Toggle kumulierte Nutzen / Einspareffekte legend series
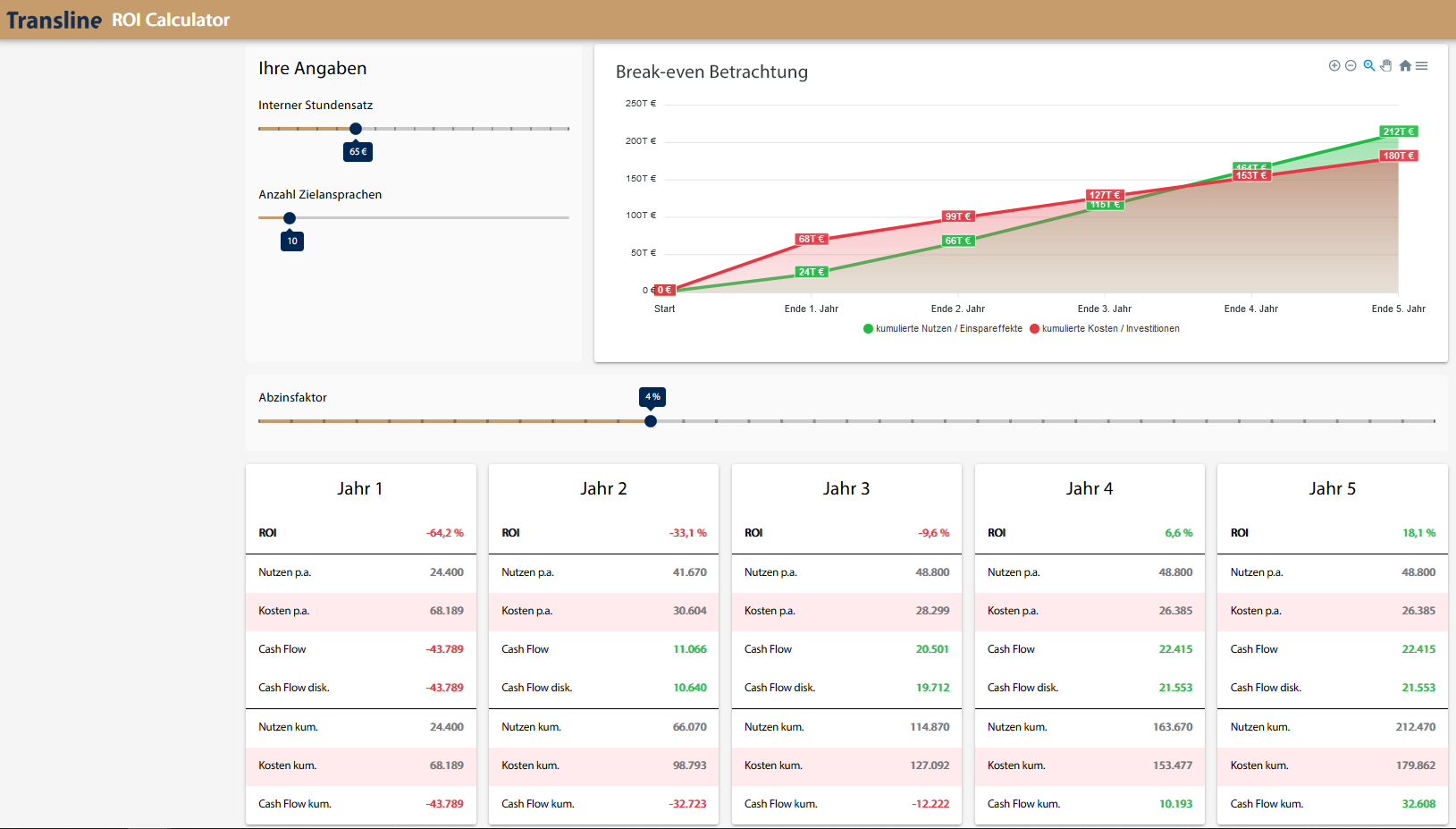1456x829 pixels. pyautogui.click(x=943, y=328)
